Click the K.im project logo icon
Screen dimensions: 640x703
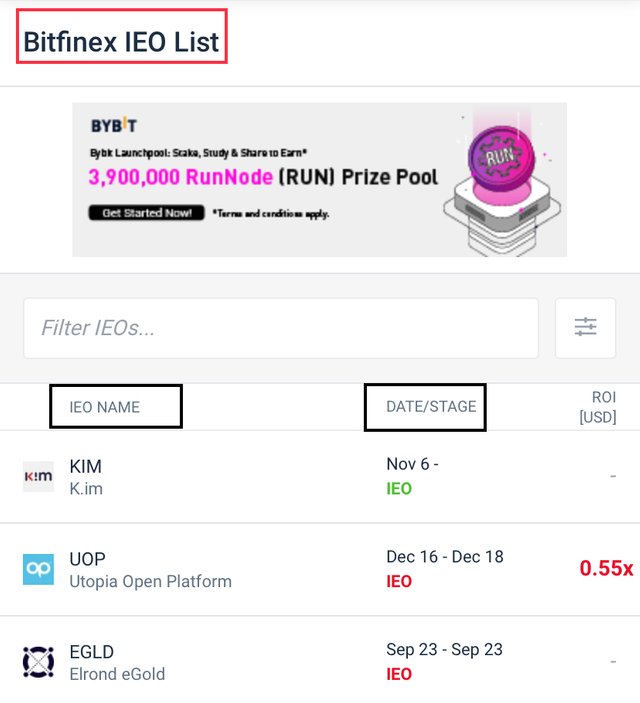pyautogui.click(x=38, y=477)
